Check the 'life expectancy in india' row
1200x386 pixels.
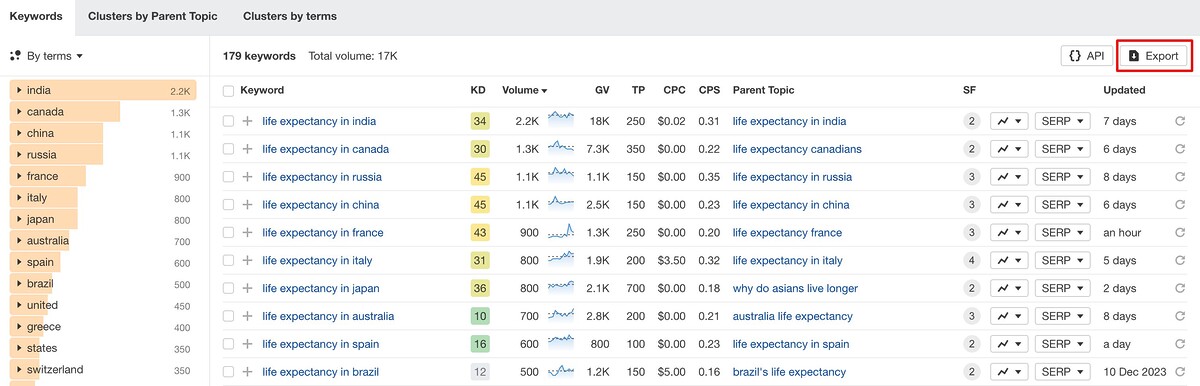(x=229, y=121)
